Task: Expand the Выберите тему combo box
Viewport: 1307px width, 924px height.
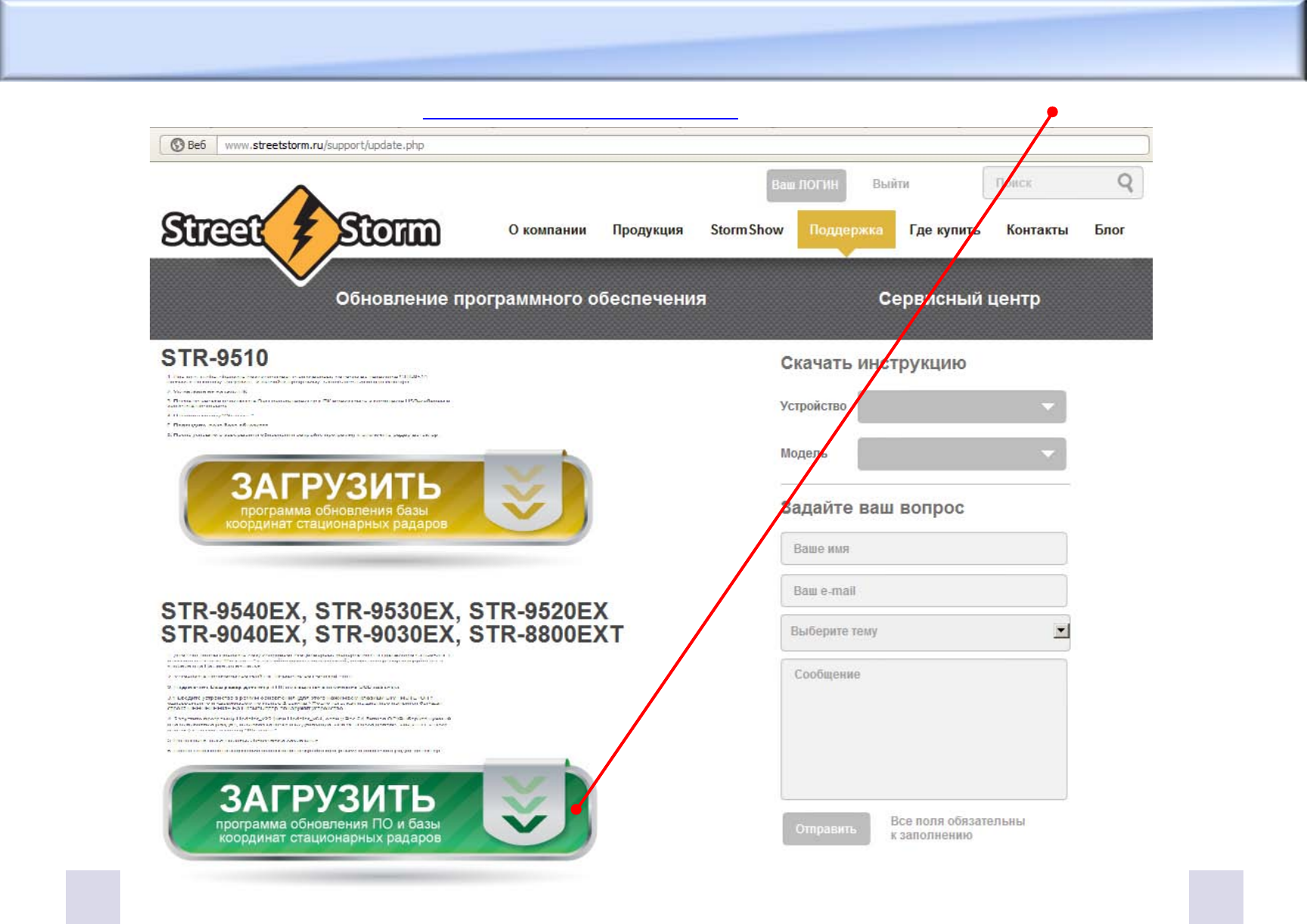Action: point(1061,631)
